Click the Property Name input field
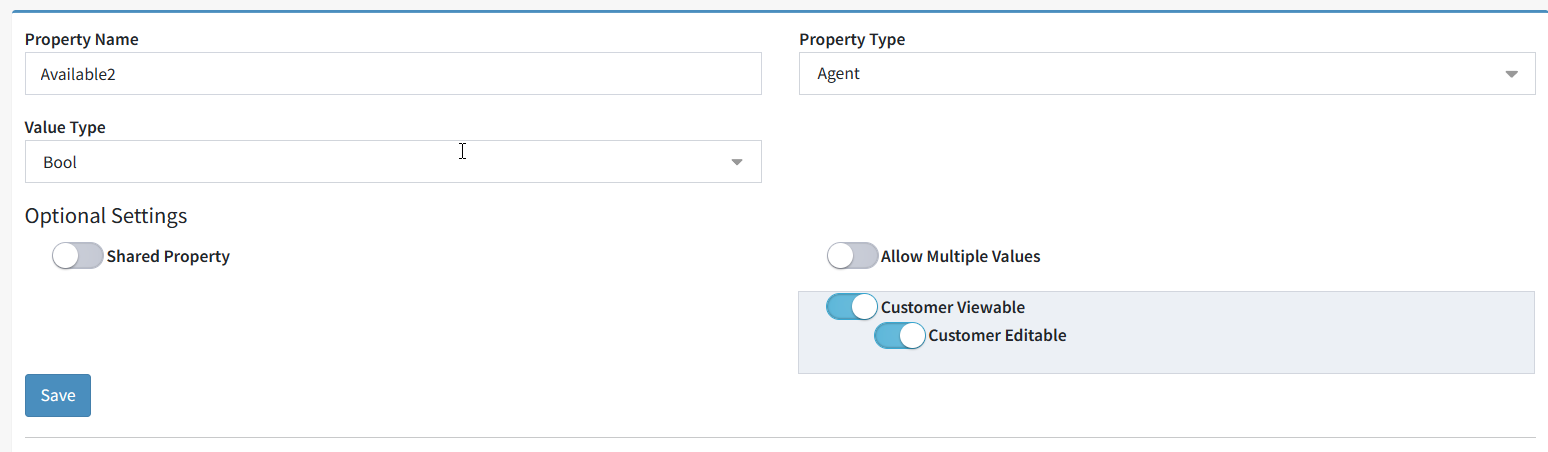Image resolution: width=1548 pixels, height=452 pixels. tap(393, 74)
